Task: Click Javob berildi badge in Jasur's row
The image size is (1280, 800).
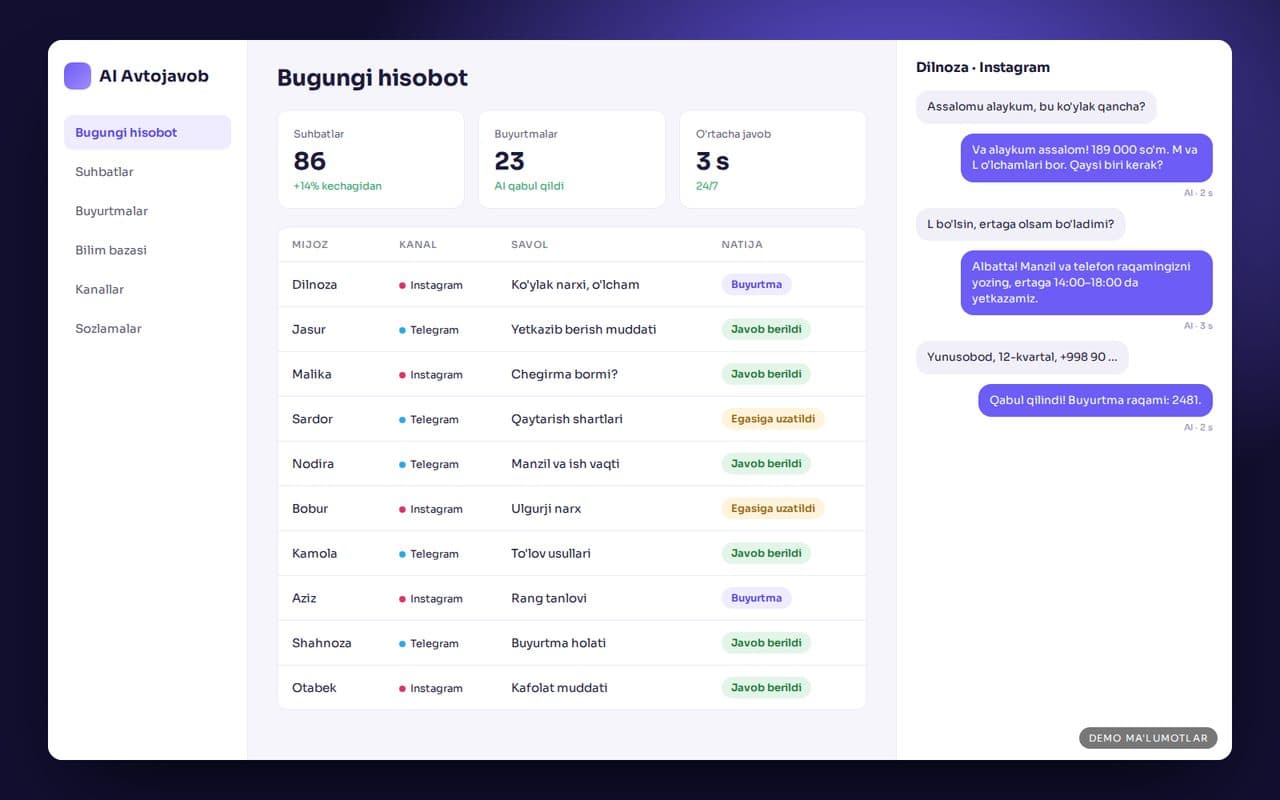Action: click(766, 329)
